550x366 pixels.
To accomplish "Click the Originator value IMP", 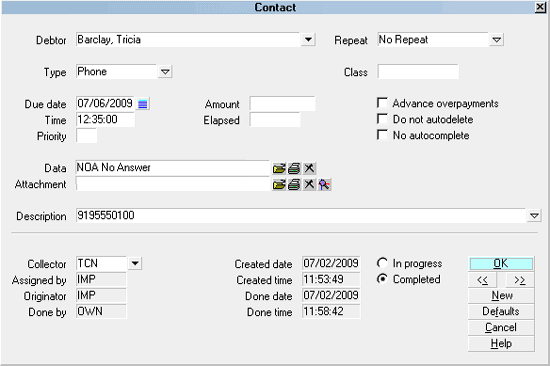I will 101,295.
